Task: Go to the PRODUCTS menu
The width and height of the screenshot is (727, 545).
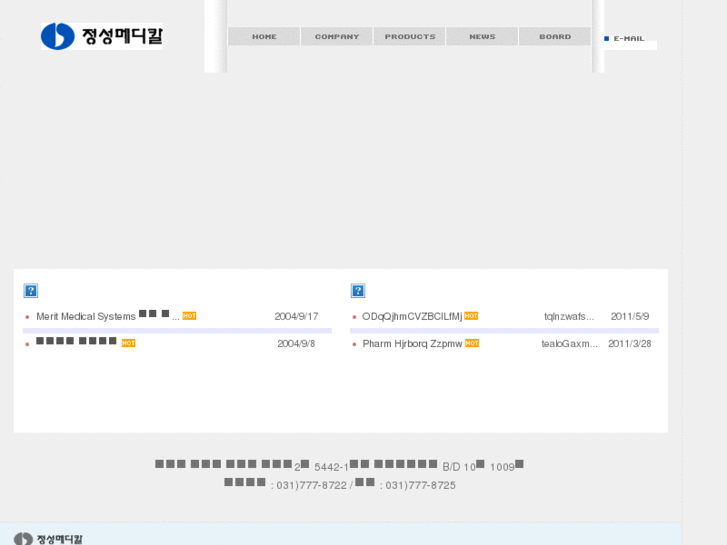Action: [409, 37]
